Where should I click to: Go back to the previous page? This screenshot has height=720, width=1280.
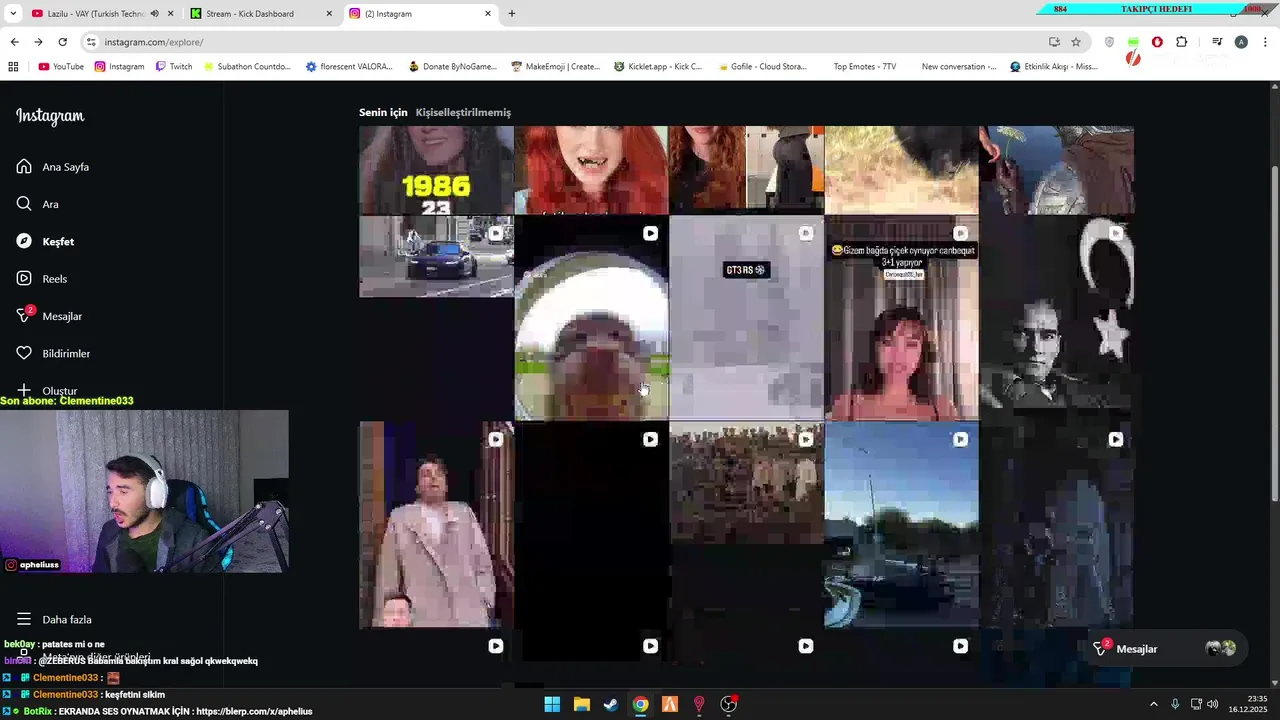click(14, 42)
